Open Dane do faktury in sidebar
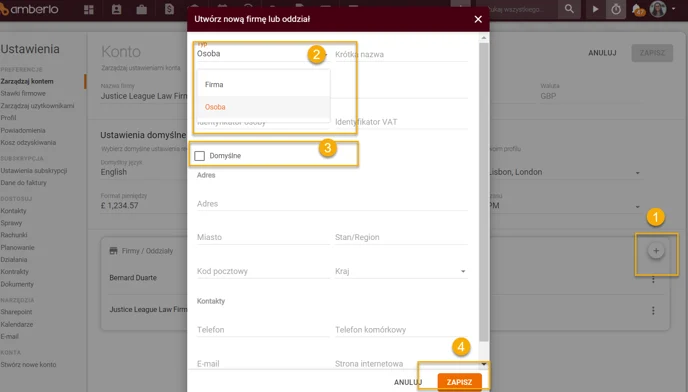 tap(23, 183)
